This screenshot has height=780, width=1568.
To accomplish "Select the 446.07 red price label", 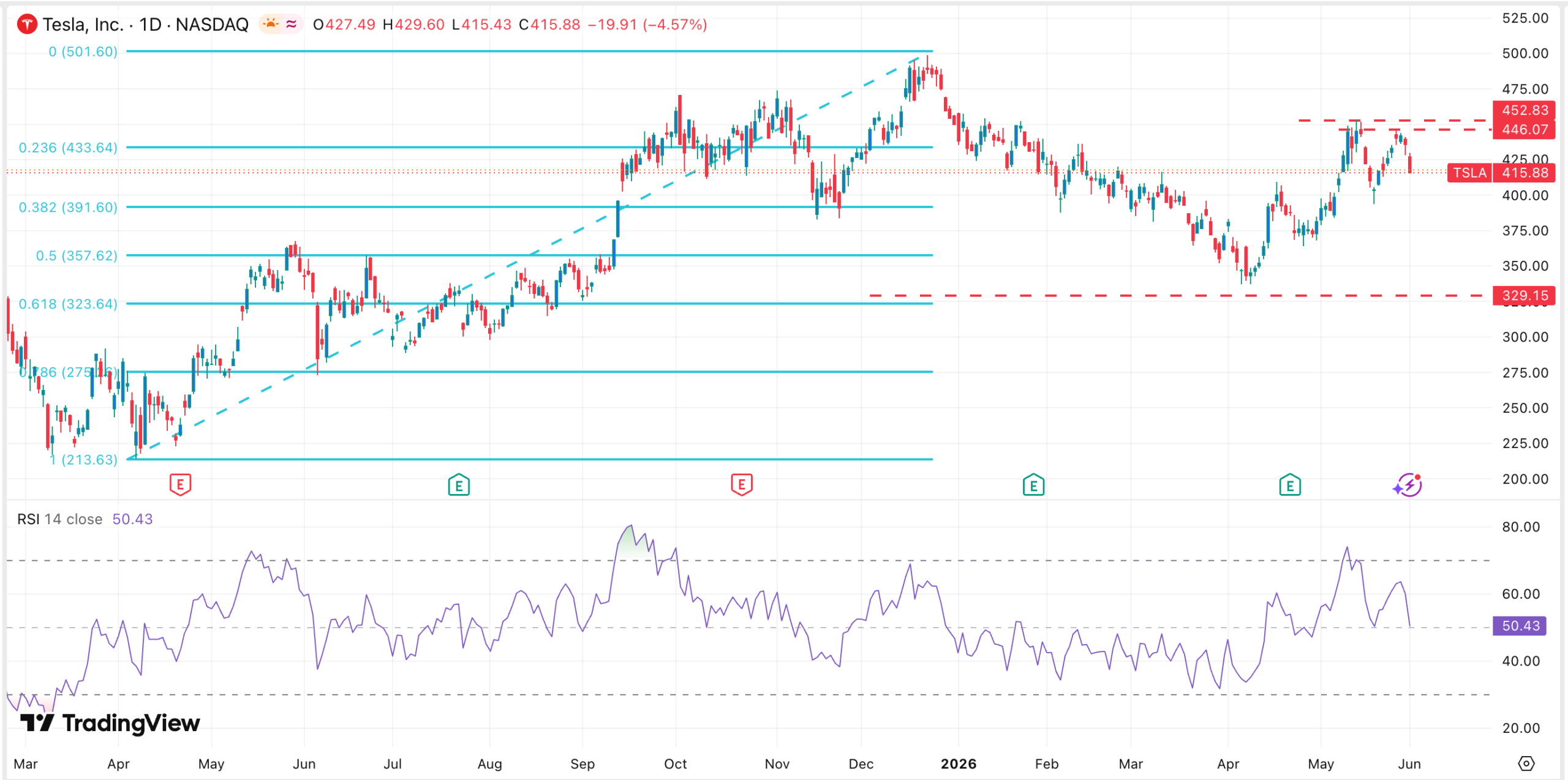I will [1525, 129].
